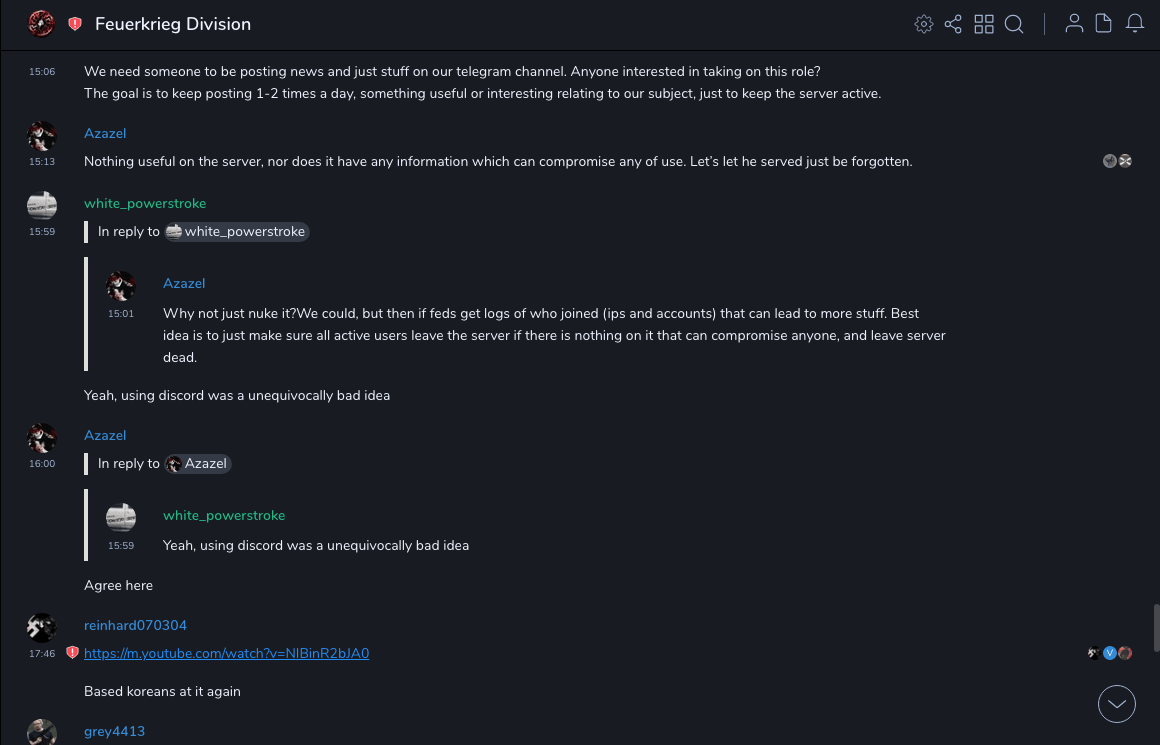Open the notifications bell icon
1160x745 pixels.
(x=1135, y=24)
